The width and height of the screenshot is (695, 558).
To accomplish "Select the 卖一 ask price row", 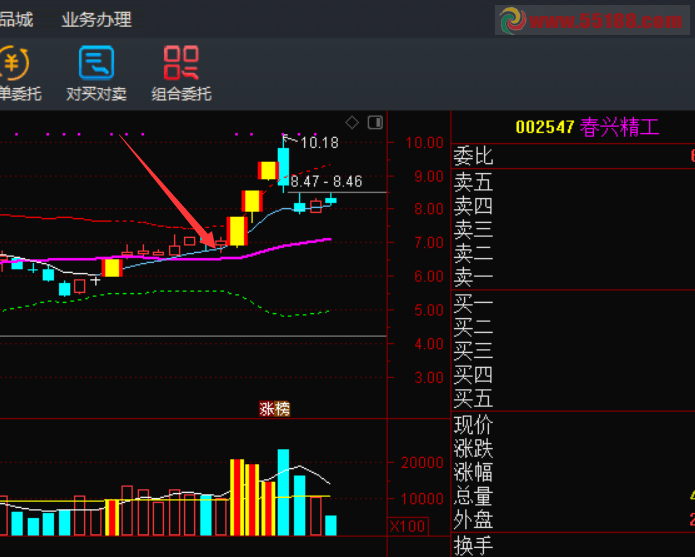I will click(x=474, y=278).
